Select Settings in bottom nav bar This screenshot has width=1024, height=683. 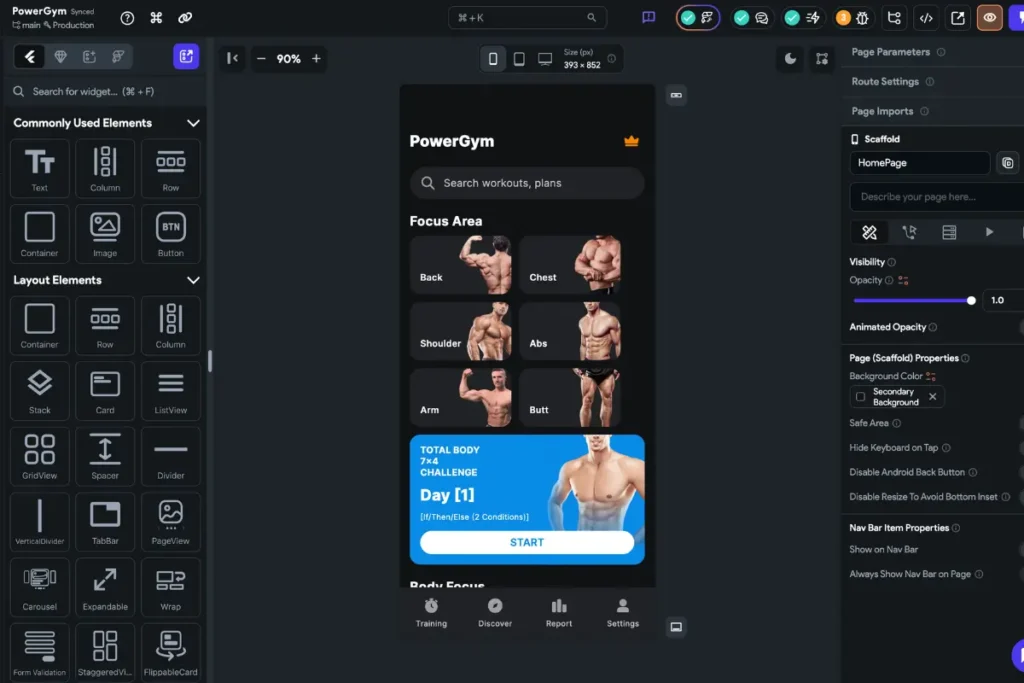click(x=622, y=612)
